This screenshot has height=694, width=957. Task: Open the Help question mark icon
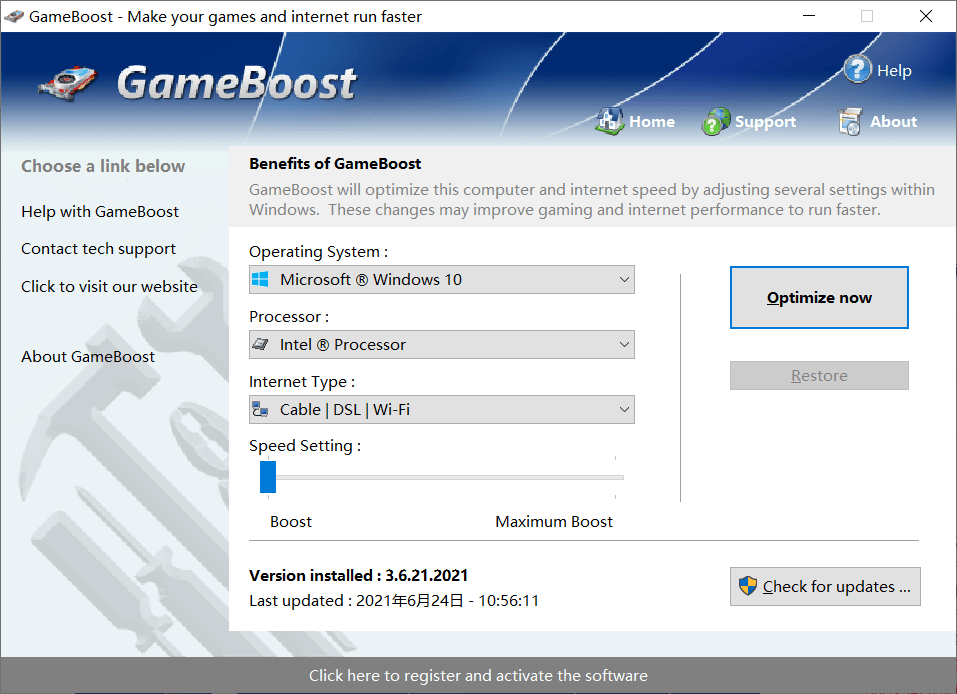click(859, 69)
